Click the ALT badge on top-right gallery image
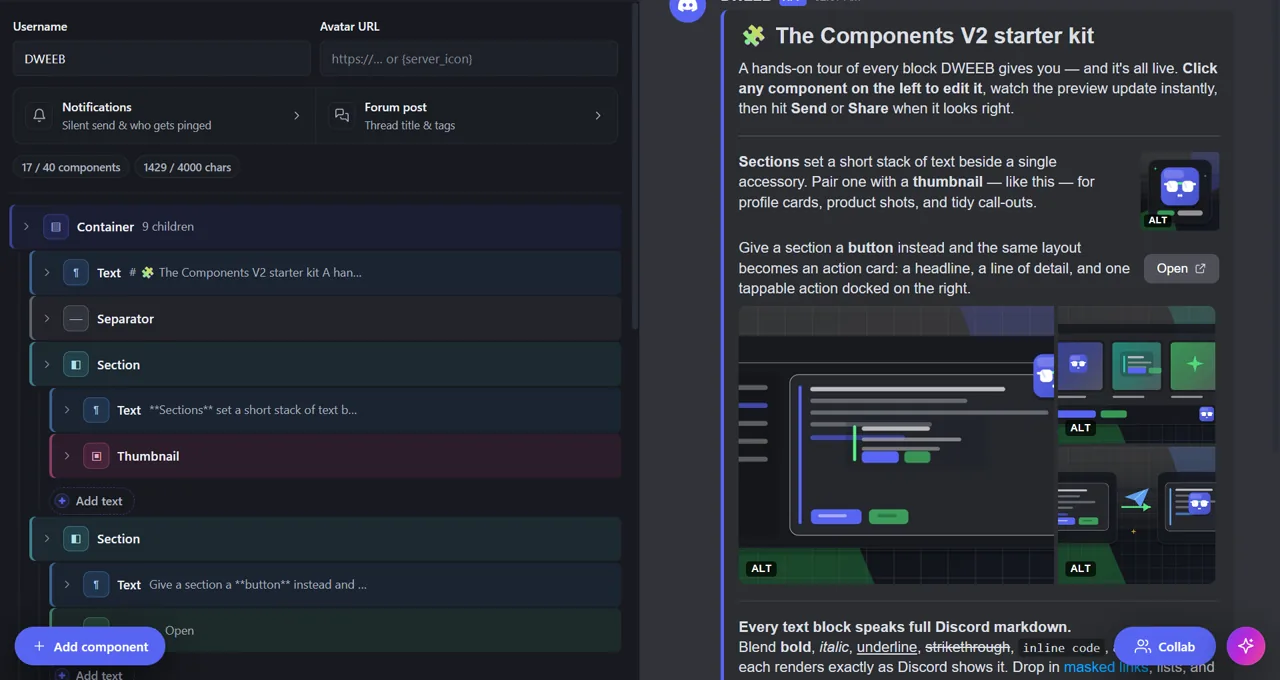The image size is (1280, 680). tap(1081, 428)
